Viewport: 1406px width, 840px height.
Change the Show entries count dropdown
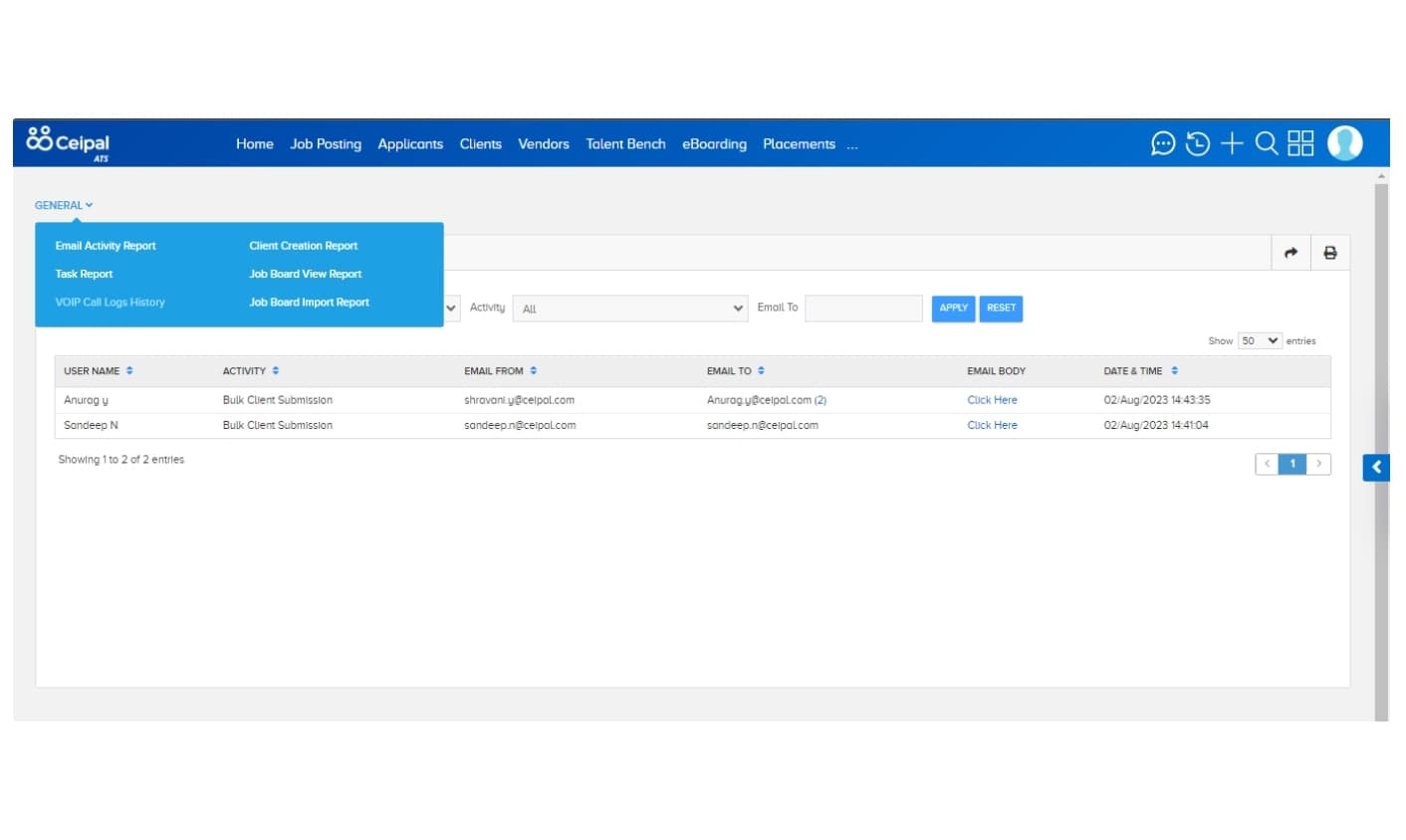1259,340
